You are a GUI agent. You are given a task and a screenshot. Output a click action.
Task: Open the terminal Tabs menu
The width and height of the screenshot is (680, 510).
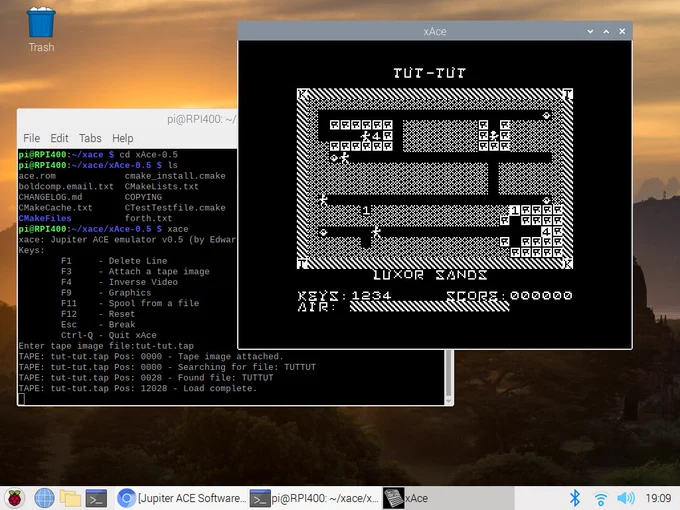coord(90,138)
